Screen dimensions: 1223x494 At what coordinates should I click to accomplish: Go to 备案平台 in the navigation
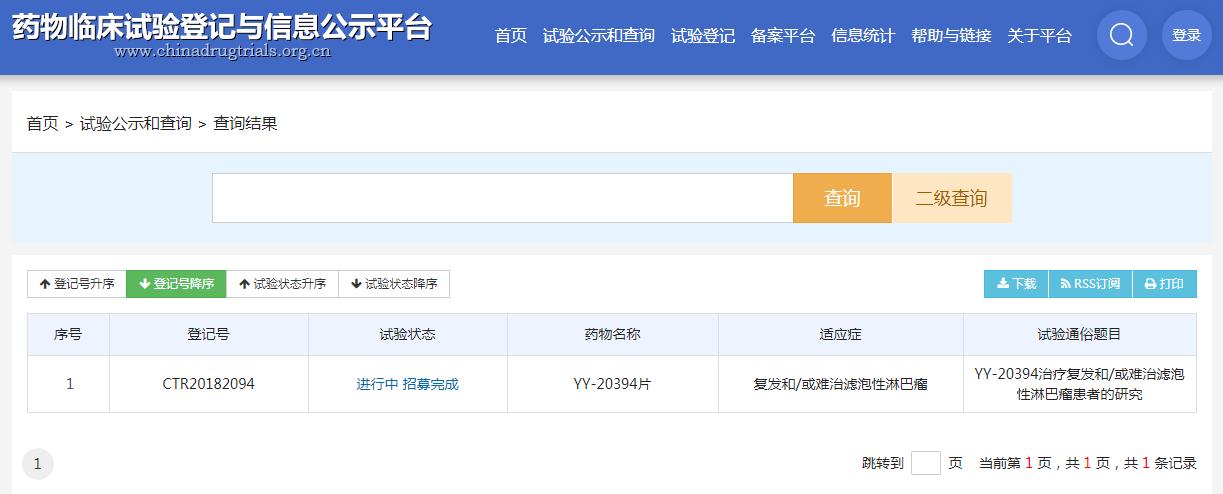(782, 36)
